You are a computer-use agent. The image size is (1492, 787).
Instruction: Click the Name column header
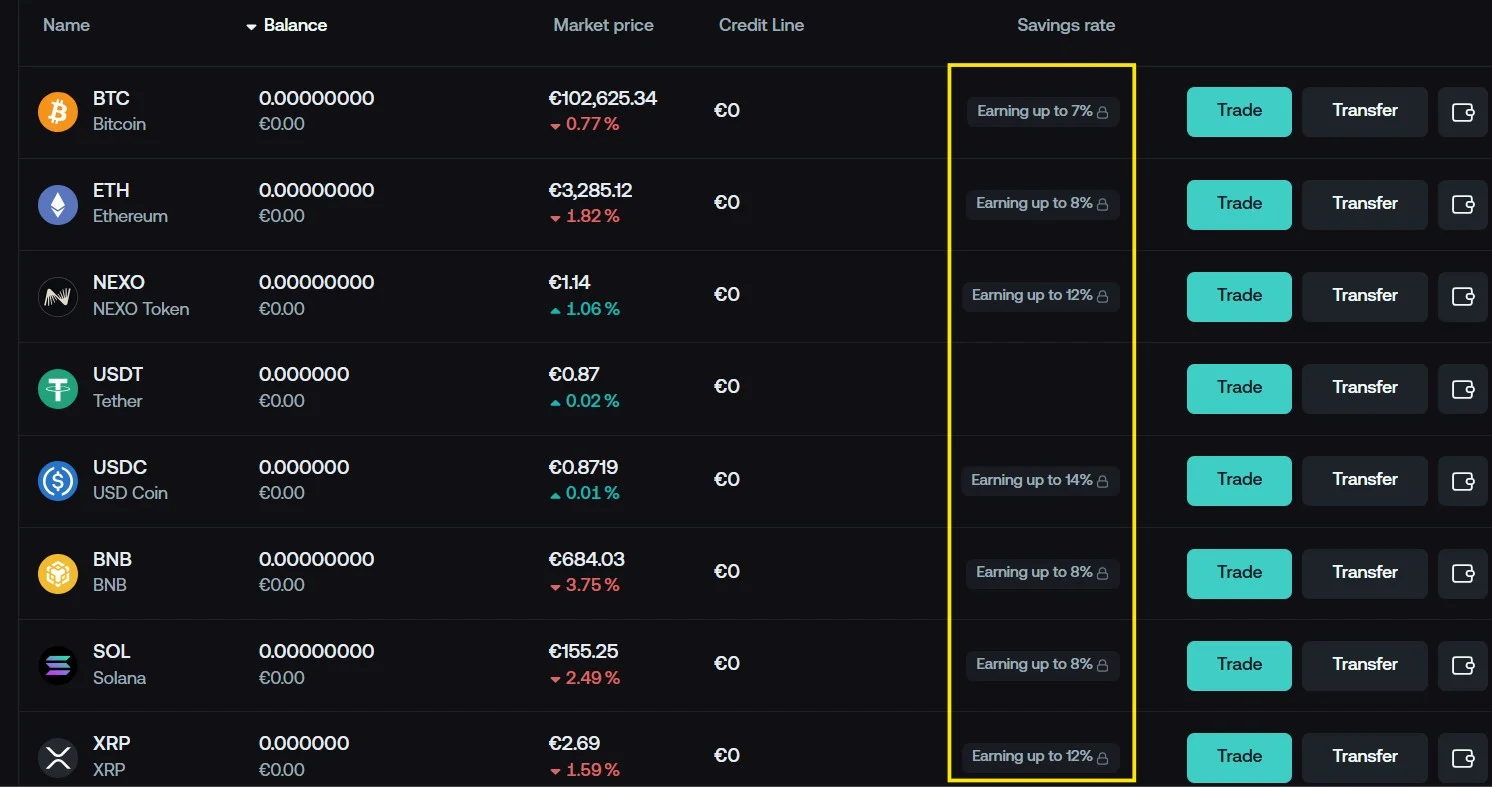66,25
